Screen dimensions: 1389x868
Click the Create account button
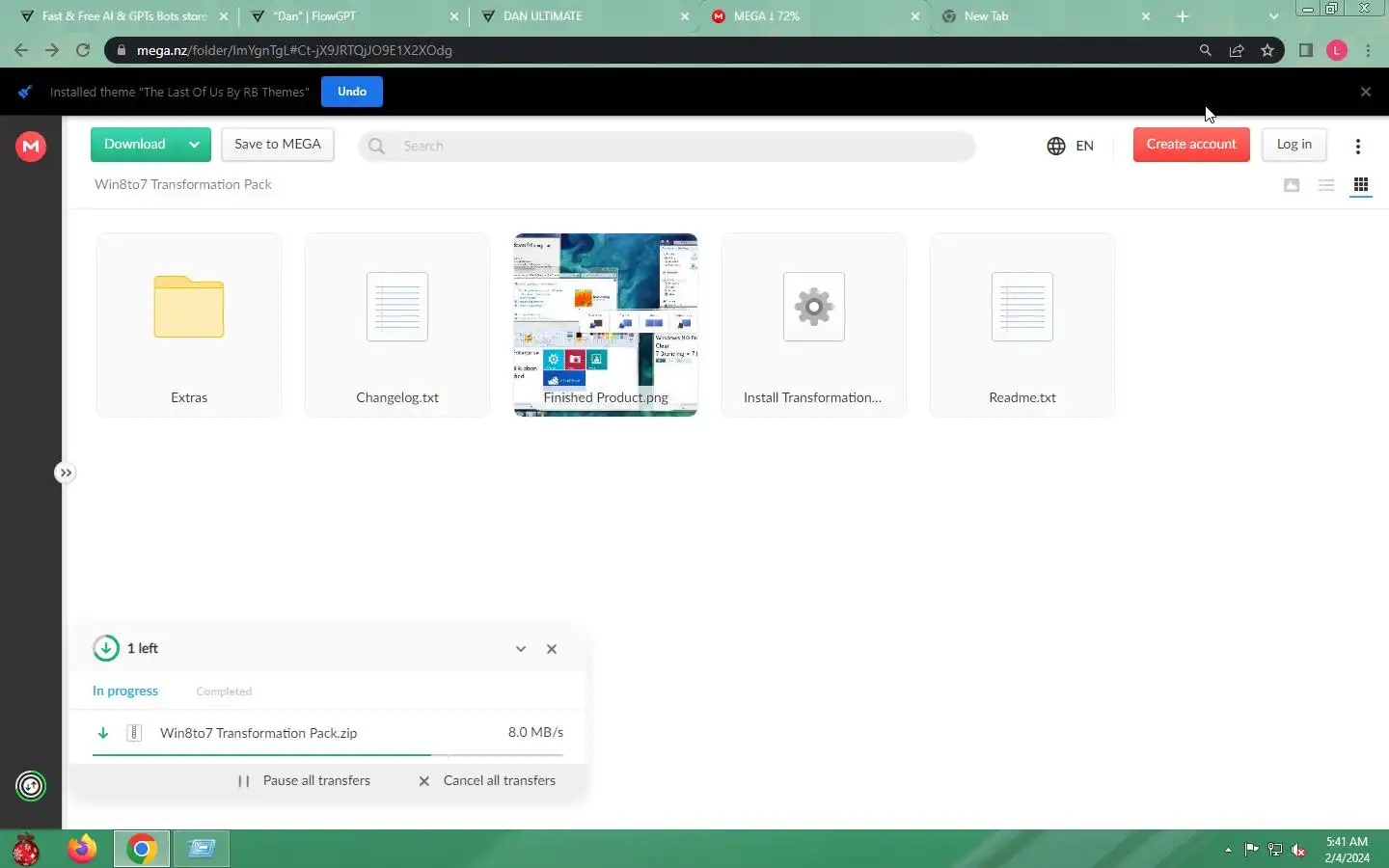coord(1191,145)
